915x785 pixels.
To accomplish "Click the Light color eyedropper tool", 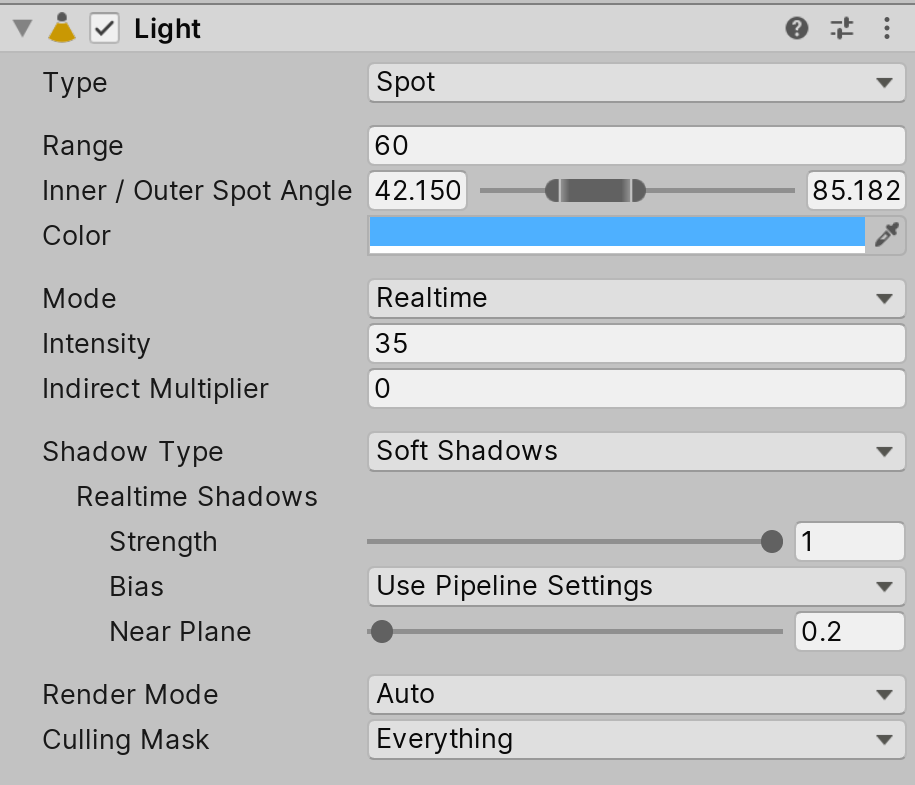I will (x=886, y=236).
